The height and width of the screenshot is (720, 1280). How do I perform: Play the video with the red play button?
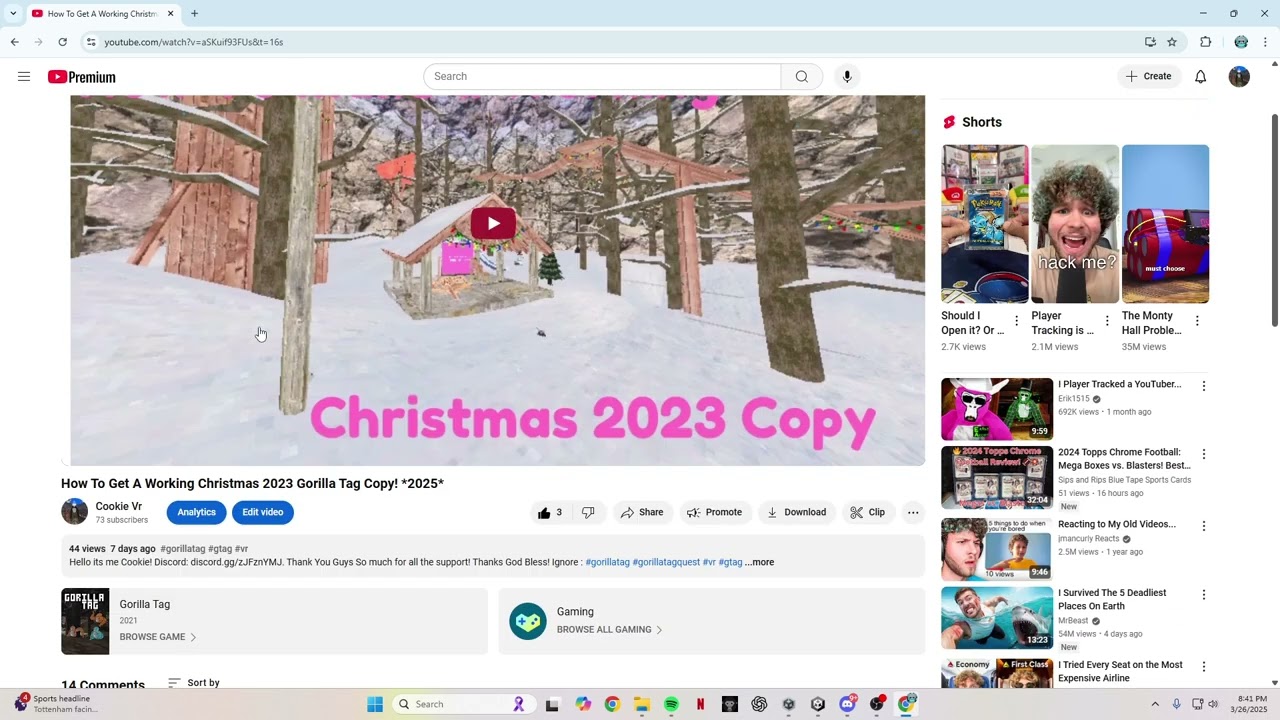(x=493, y=223)
